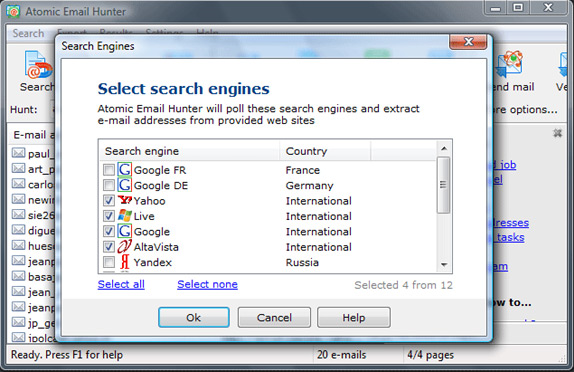Click the Atomic Email Hunter title bar icon
This screenshot has height=372, width=574.
coord(13,11)
